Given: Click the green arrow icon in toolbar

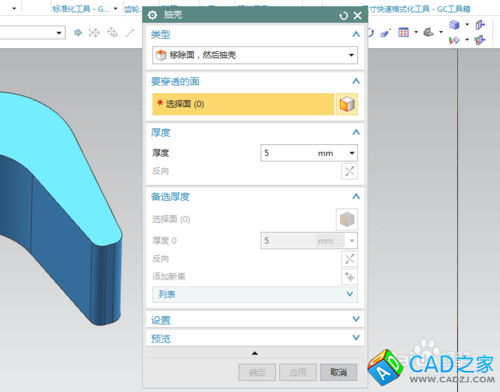Looking at the screenshot, I should (78, 33).
